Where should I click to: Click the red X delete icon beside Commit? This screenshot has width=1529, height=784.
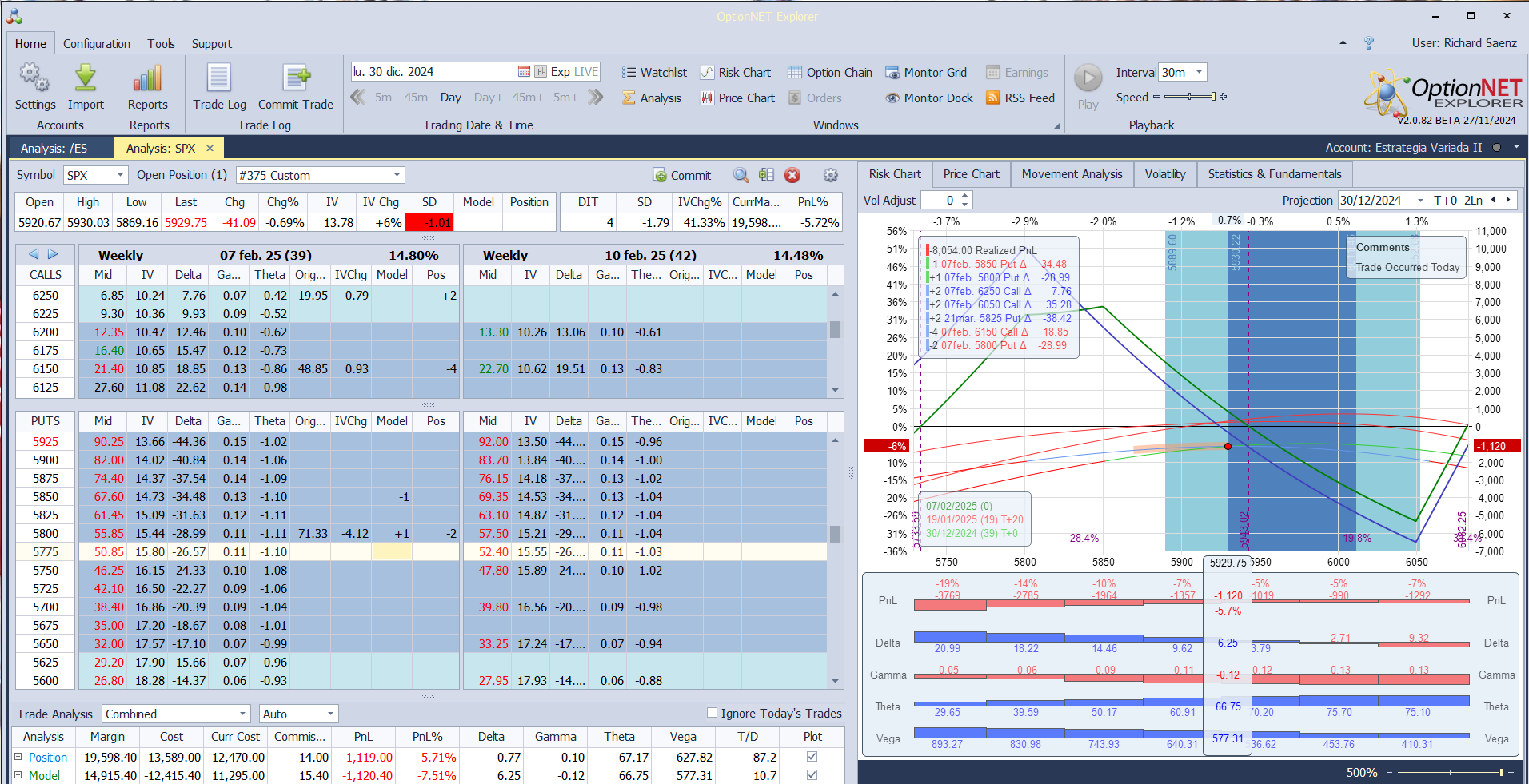point(792,175)
